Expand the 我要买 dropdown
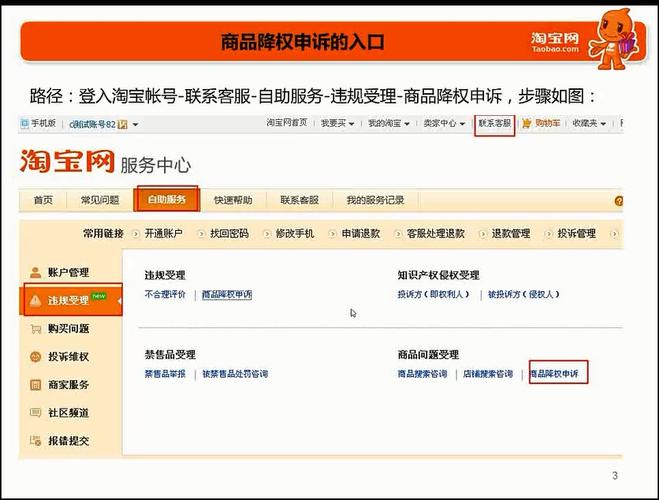Screen dimensions: 659x500 [351, 124]
